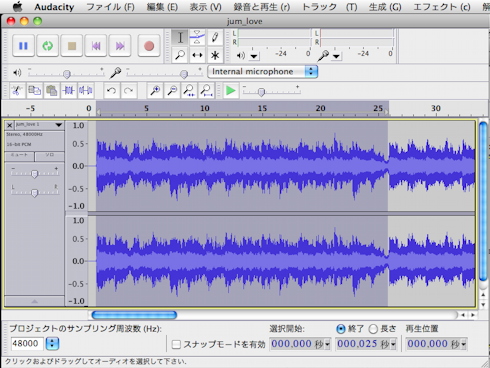Open the jum_love track menu dropdown
Viewport: 490px width, 368px height.
pos(59,125)
